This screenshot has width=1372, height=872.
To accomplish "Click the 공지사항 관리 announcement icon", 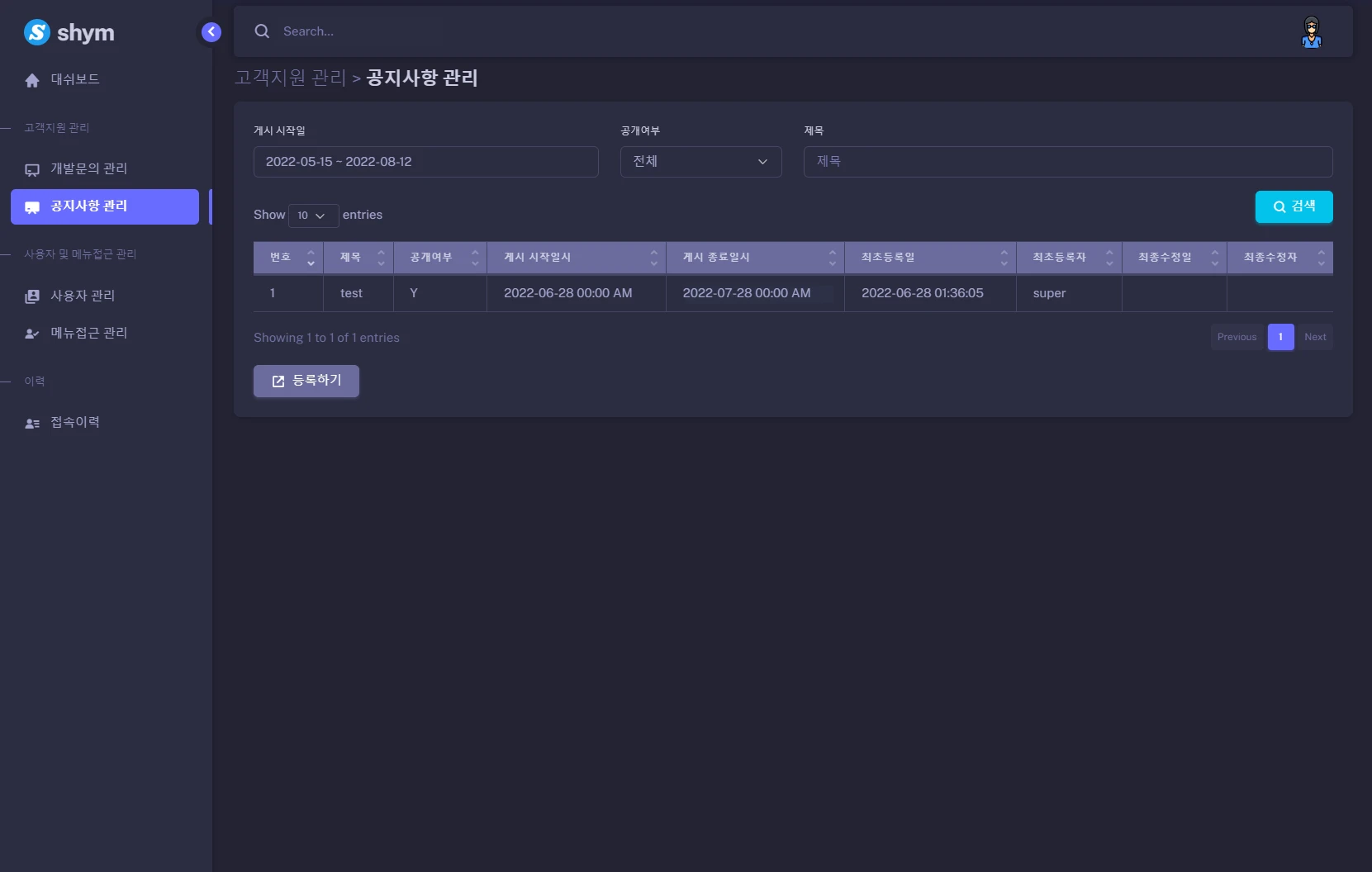I will point(31,207).
